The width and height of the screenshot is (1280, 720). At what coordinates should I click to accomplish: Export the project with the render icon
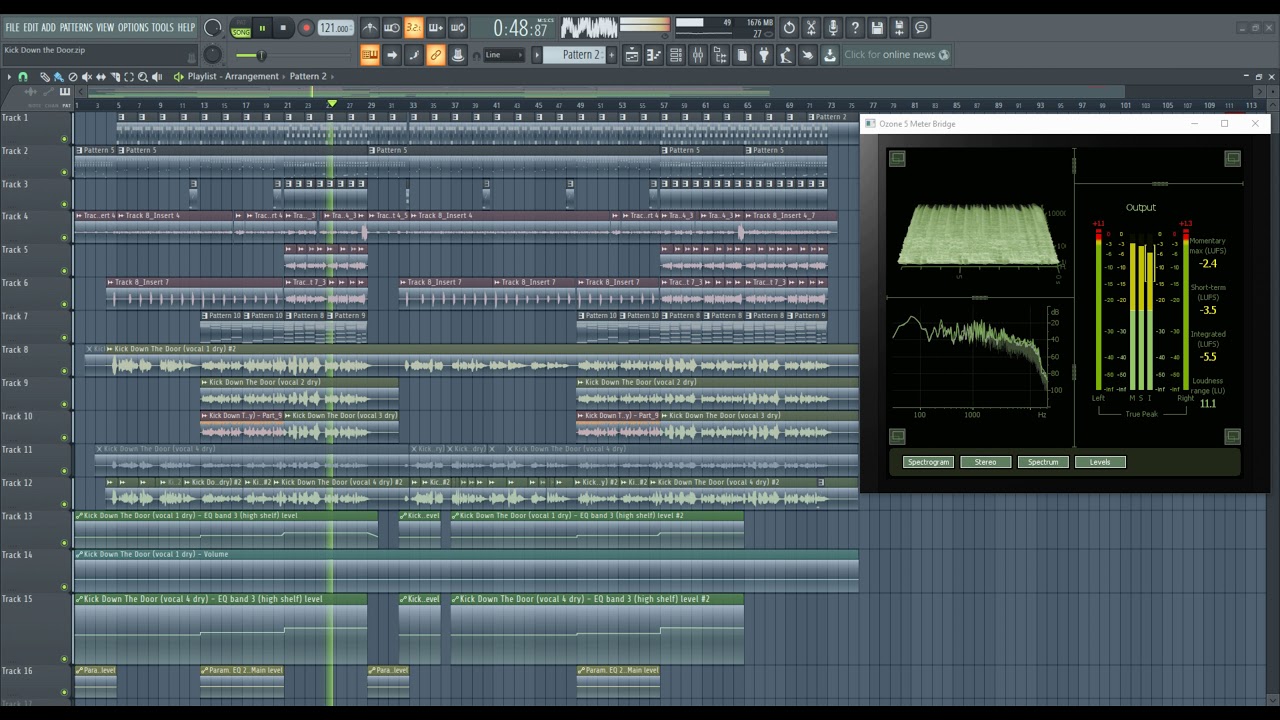point(899,28)
